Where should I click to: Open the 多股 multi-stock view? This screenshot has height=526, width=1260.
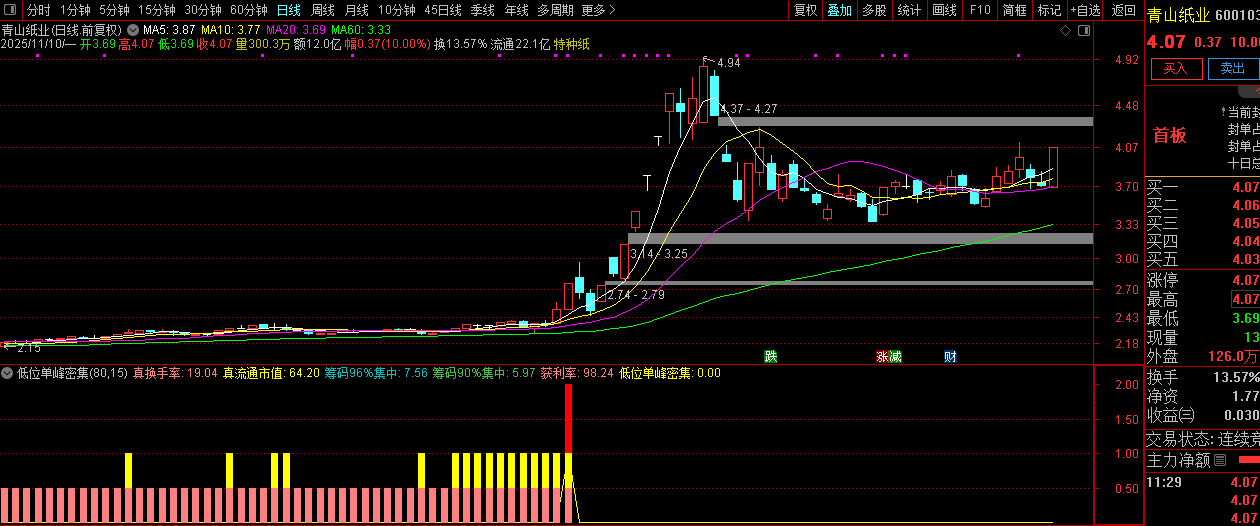874,10
